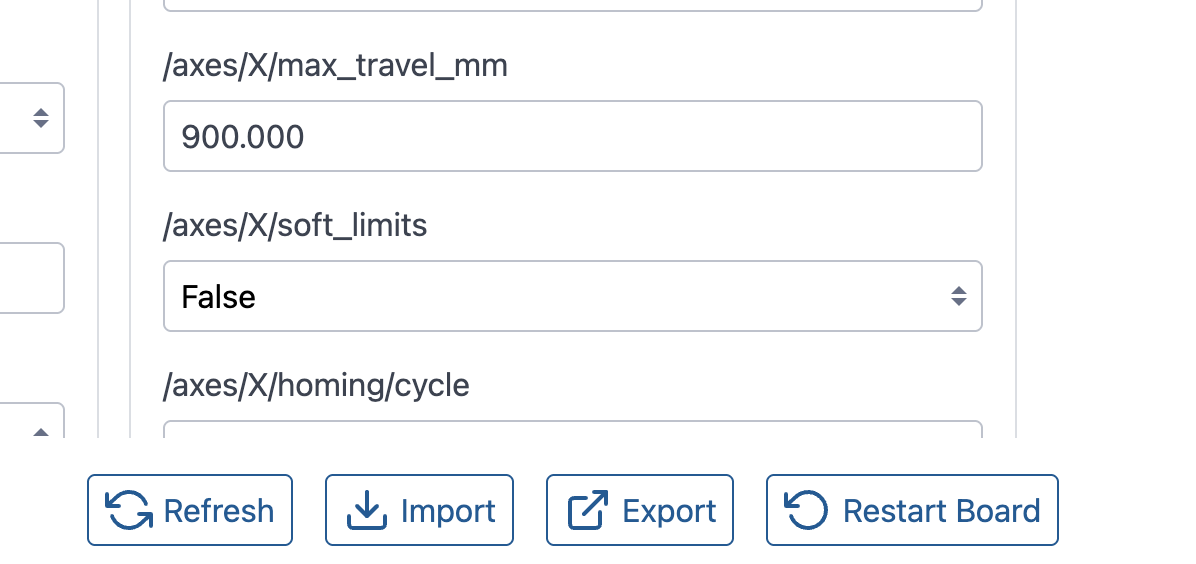This screenshot has width=1196, height=564.
Task: Click the partially visible top-left select arrows
Action: click(41, 118)
